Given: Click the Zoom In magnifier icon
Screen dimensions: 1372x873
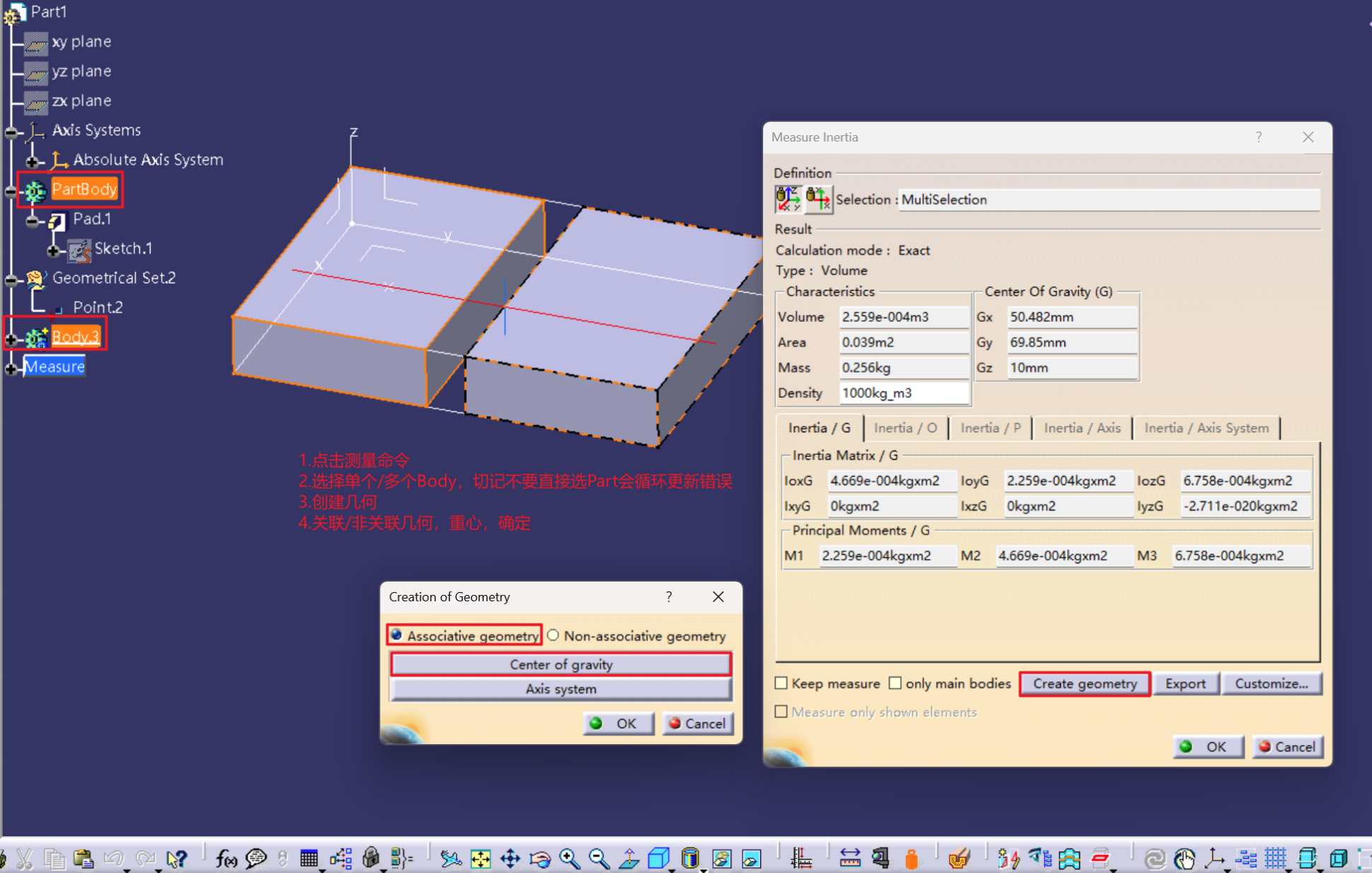Looking at the screenshot, I should (x=569, y=858).
